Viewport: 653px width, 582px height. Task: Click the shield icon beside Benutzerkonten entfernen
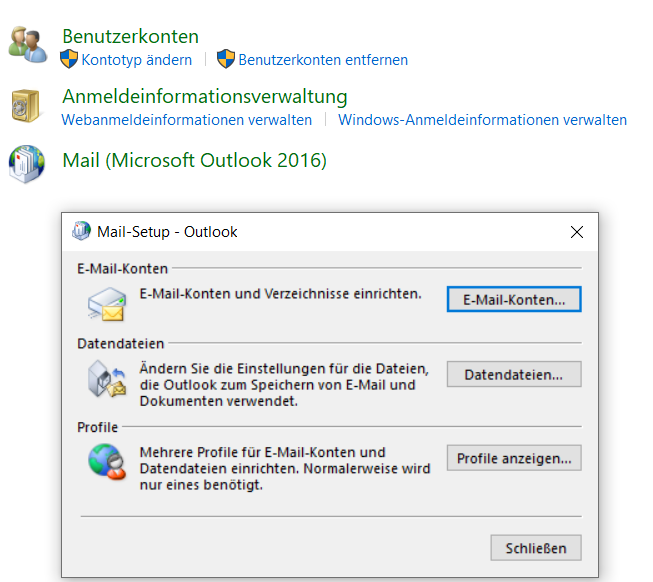[226, 59]
